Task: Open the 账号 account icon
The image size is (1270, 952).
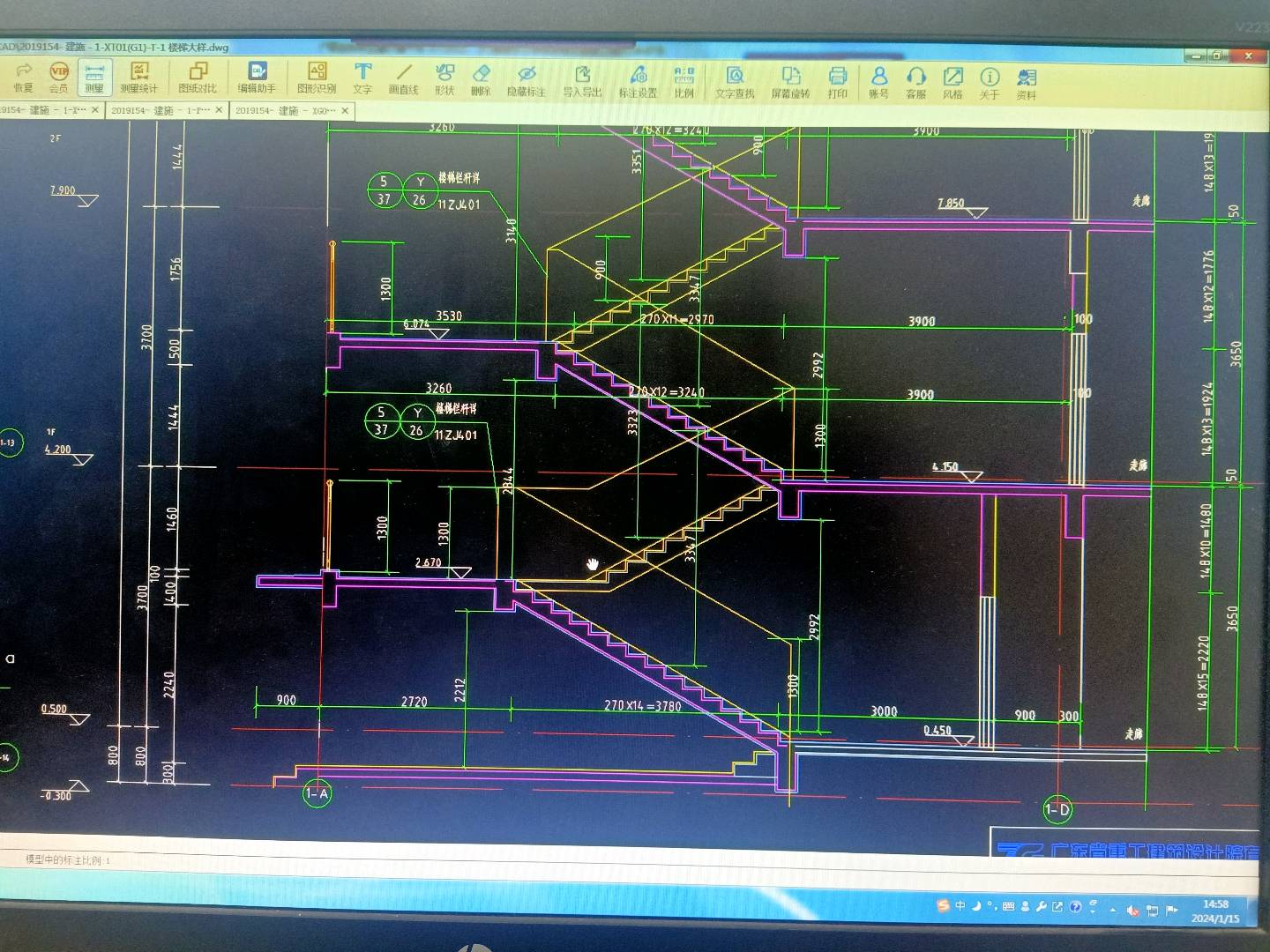Action: coord(878,82)
